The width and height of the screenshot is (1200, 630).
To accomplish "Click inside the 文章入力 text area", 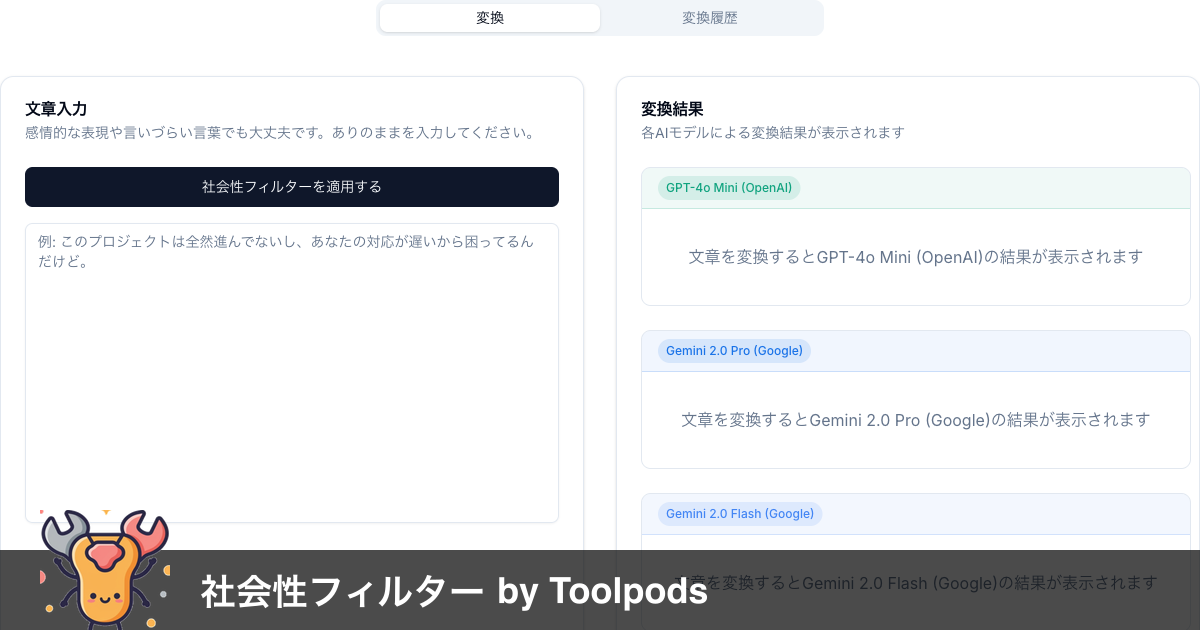I will click(291, 370).
